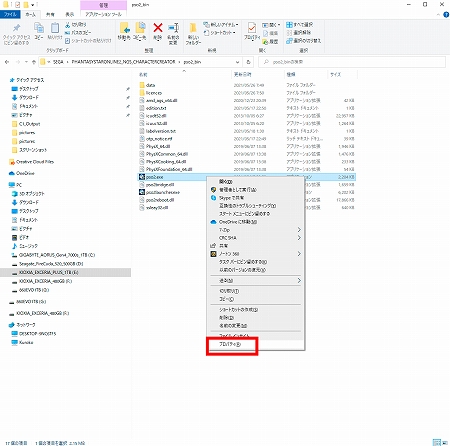
Task: Click the Rename icon in the ribbon
Action: (x=173, y=28)
